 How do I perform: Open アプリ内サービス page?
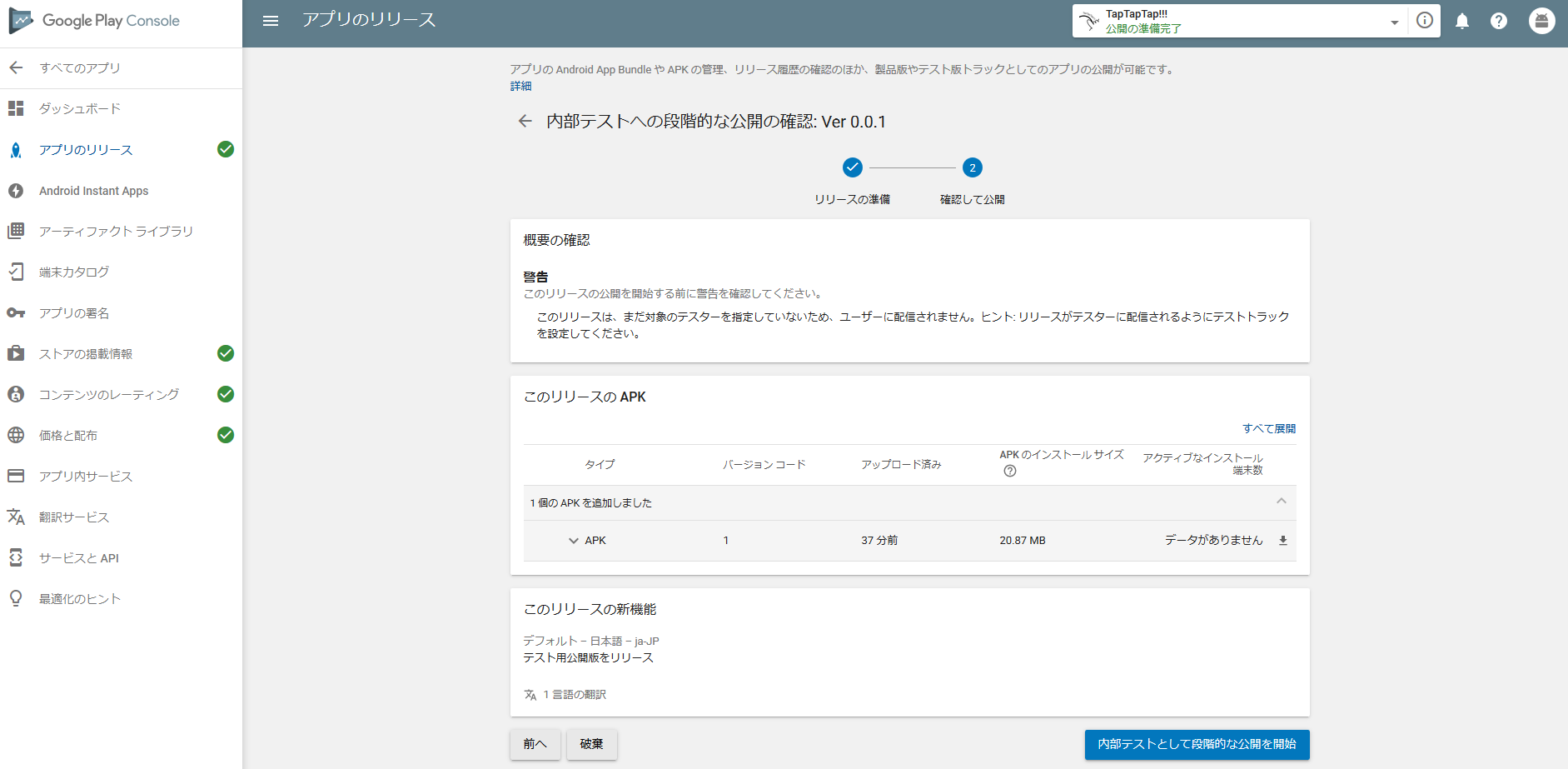pos(86,477)
